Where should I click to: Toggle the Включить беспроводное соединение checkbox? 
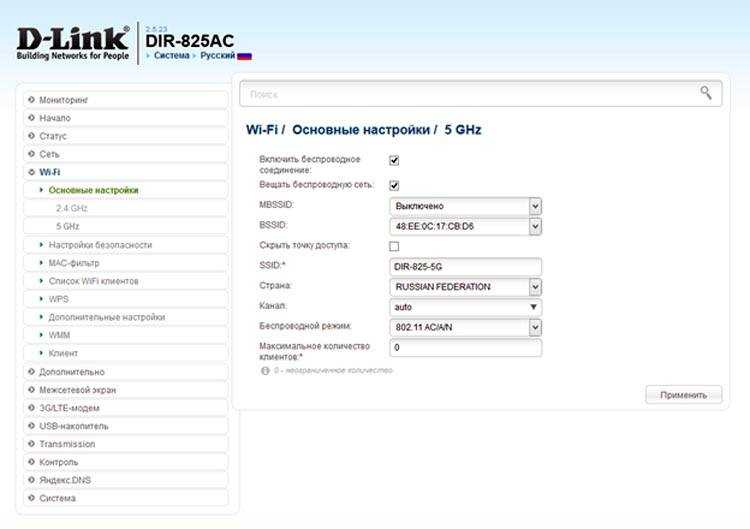point(394,160)
